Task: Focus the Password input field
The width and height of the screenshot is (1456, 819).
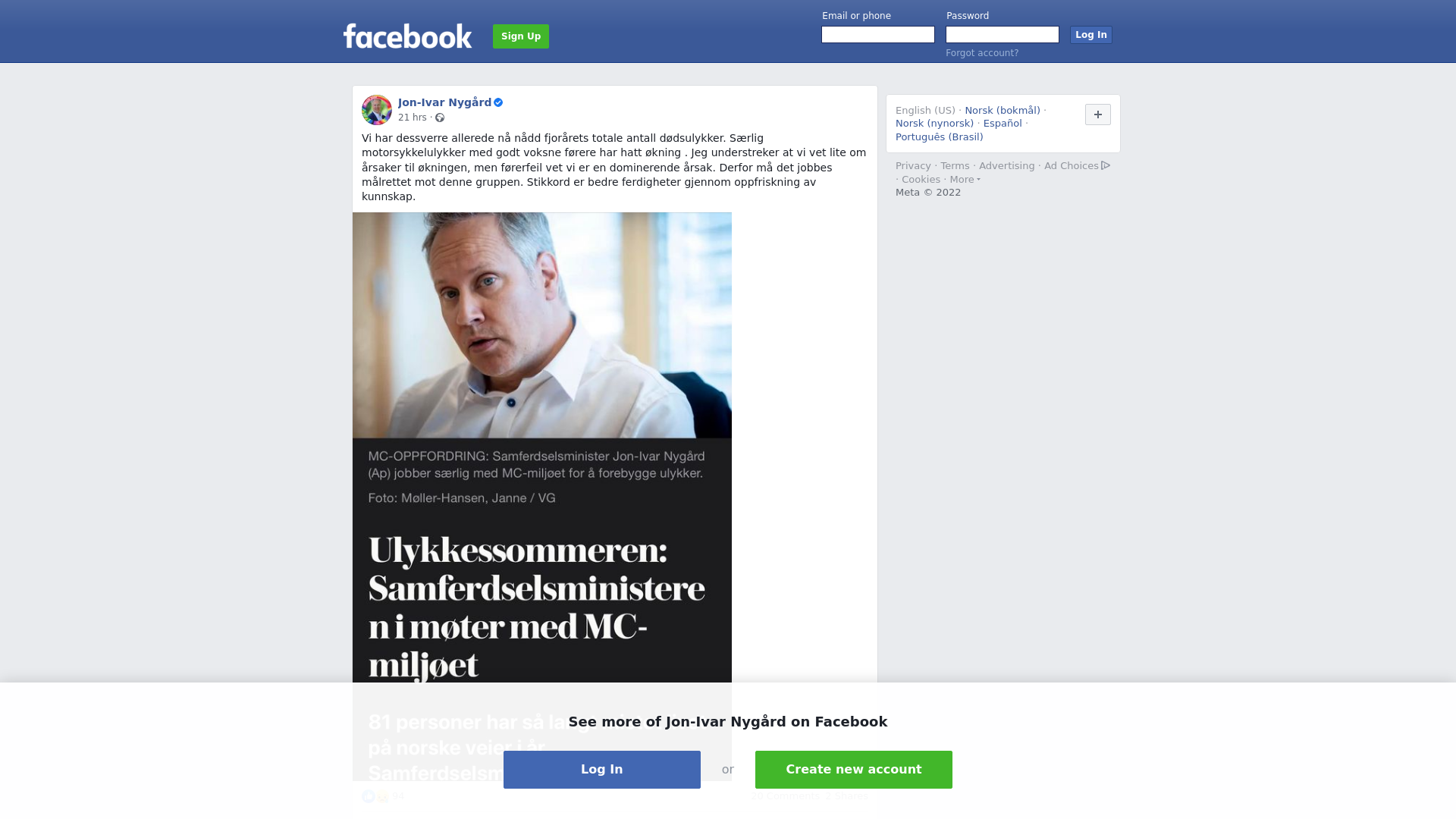Action: 1003,35
